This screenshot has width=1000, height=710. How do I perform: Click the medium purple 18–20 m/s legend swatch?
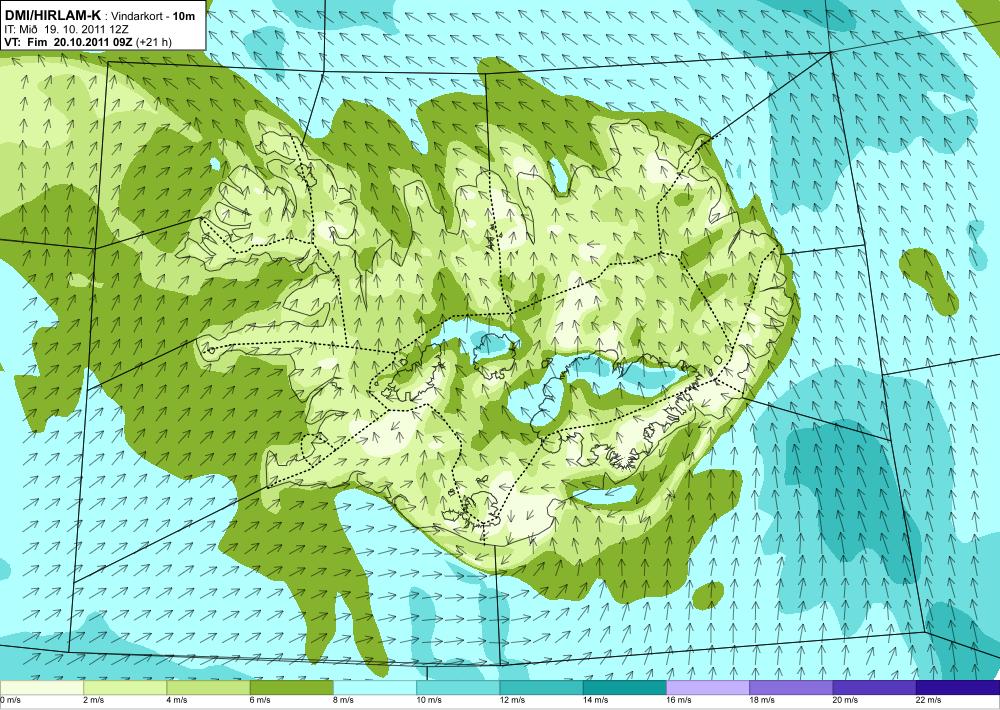(x=791, y=688)
